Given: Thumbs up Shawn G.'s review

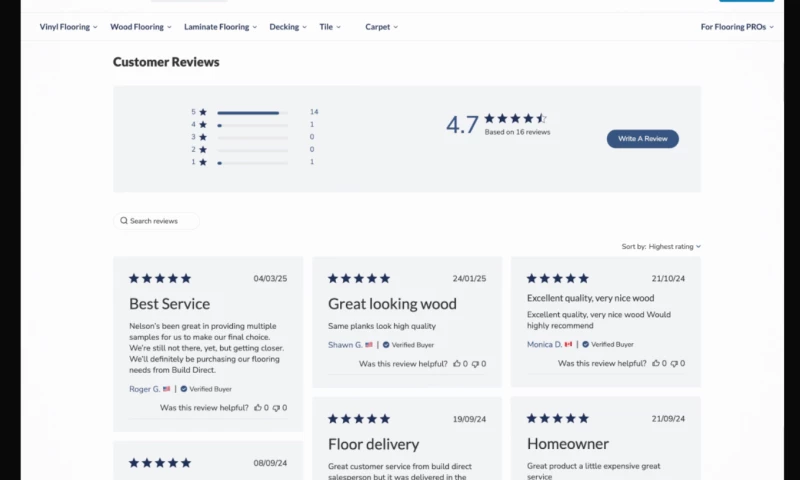Looking at the screenshot, I should pyautogui.click(x=457, y=364).
